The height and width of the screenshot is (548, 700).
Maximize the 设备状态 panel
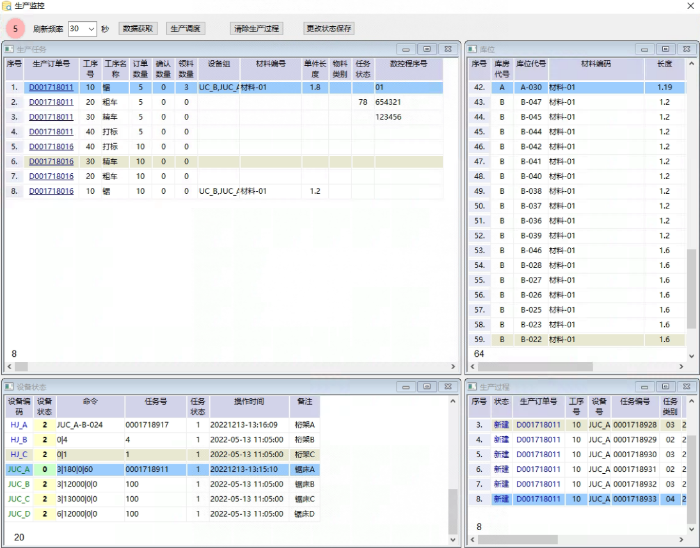(x=427, y=385)
